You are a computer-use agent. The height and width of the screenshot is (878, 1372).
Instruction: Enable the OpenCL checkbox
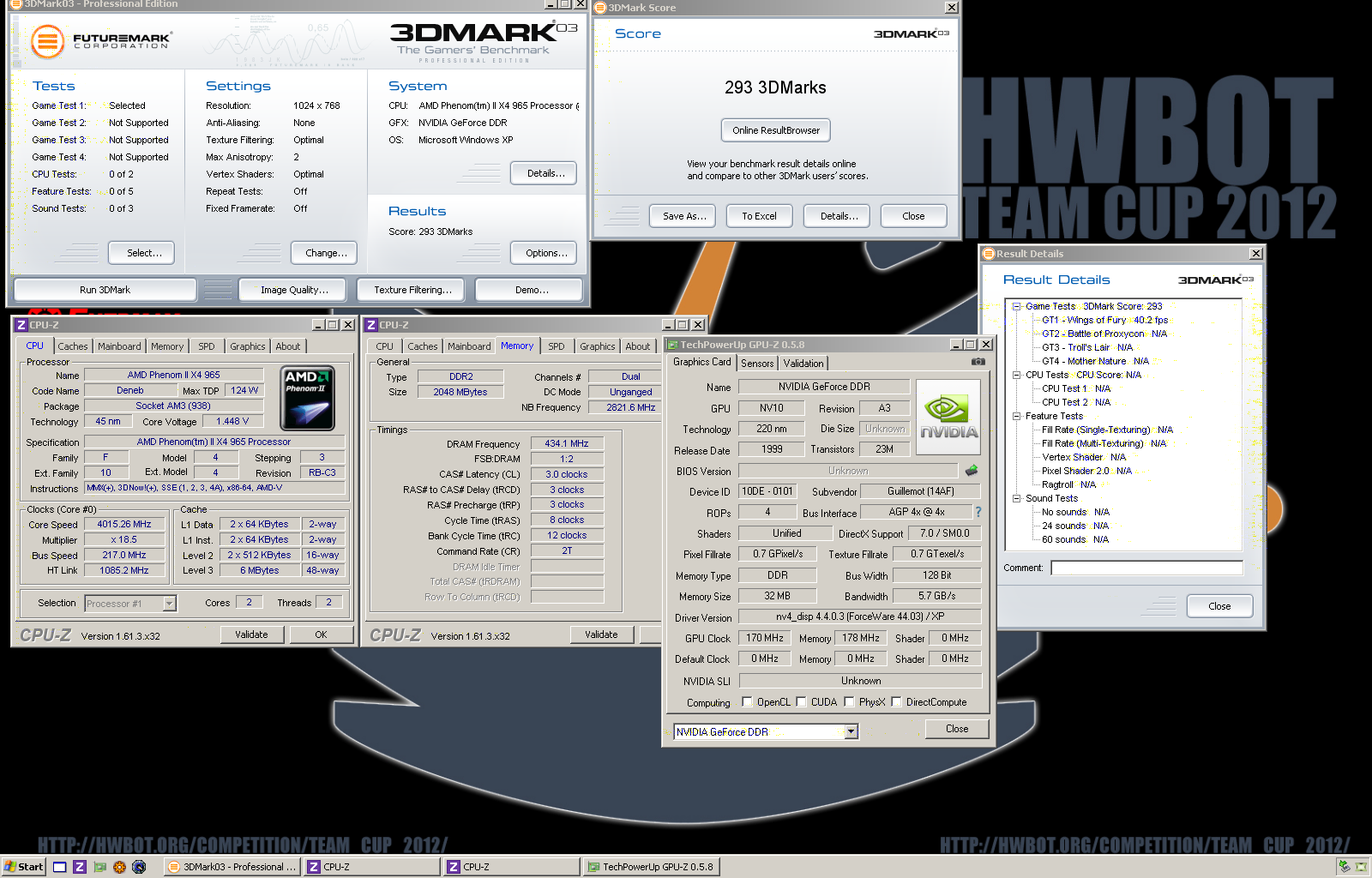click(747, 701)
